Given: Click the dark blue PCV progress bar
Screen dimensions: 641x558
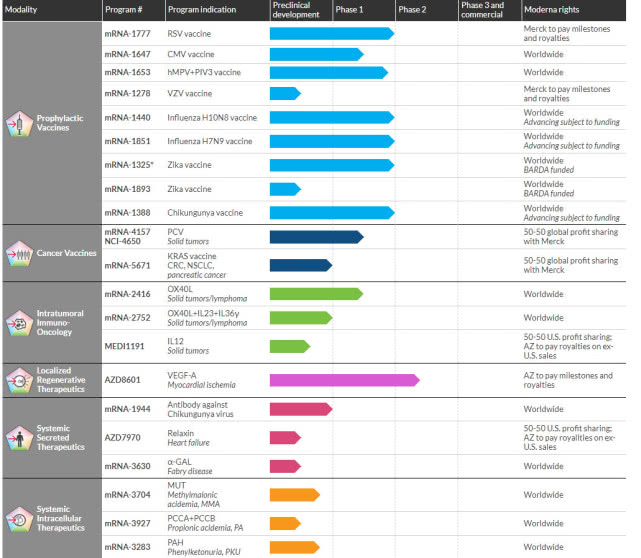Looking at the screenshot, I should tap(315, 237).
